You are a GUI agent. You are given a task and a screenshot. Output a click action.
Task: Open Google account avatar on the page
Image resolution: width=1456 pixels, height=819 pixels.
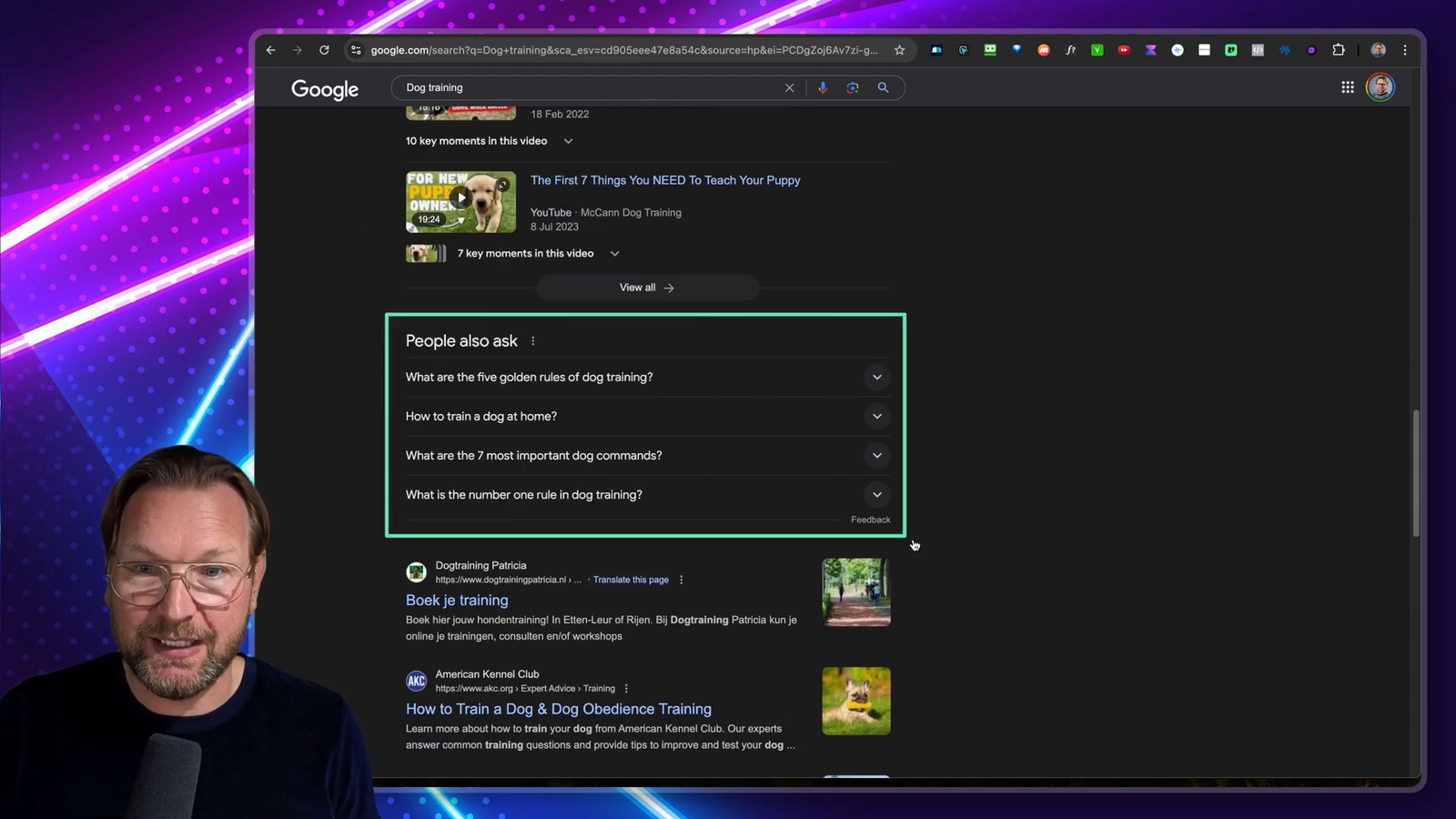pos(1380,87)
